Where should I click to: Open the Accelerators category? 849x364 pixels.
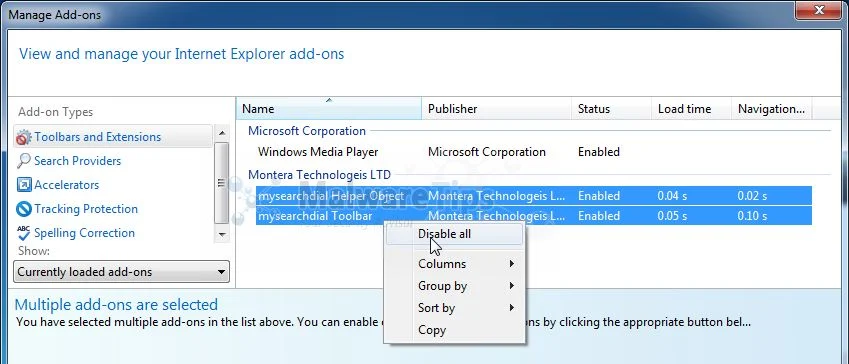[67, 185]
